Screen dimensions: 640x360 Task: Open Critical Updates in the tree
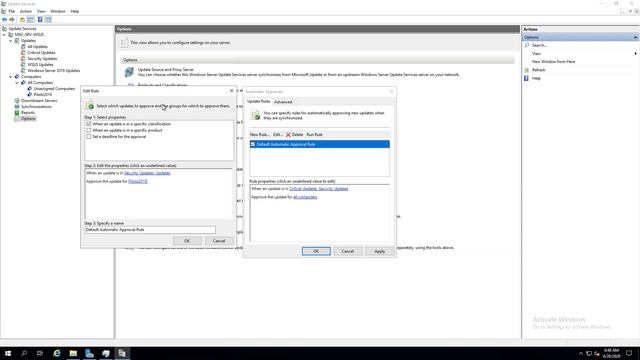click(x=41, y=53)
